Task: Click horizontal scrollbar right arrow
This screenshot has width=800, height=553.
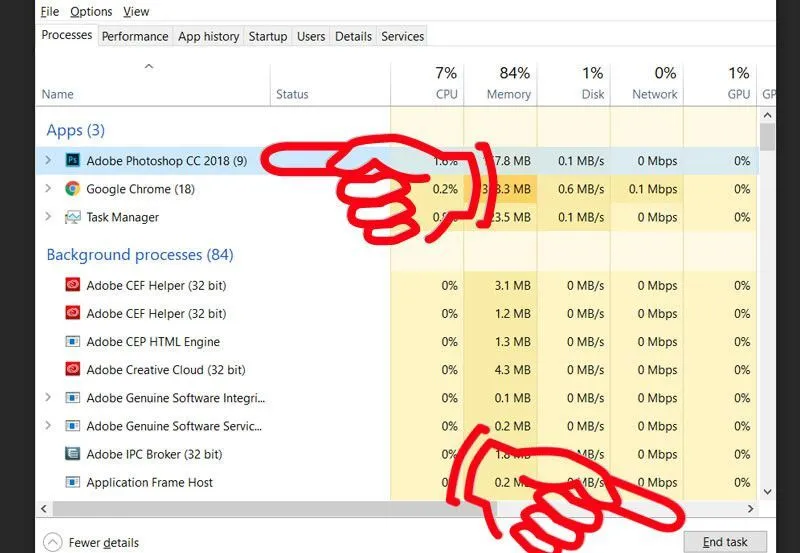Action: 751,509
